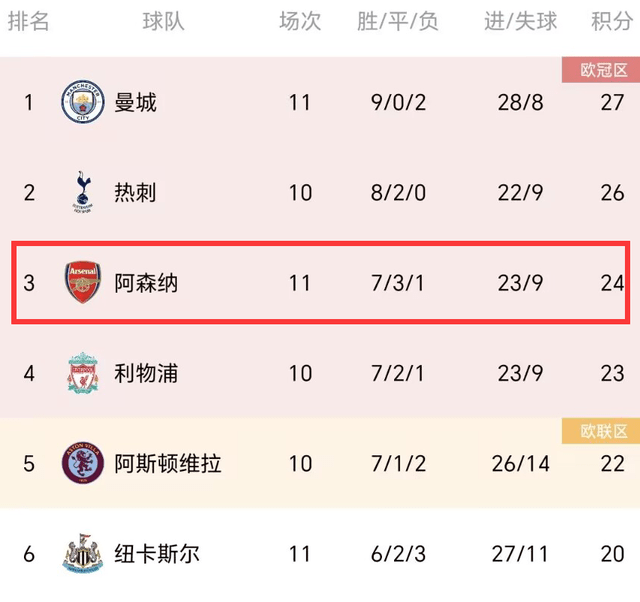Sort by the 积分 column header

[612, 21]
